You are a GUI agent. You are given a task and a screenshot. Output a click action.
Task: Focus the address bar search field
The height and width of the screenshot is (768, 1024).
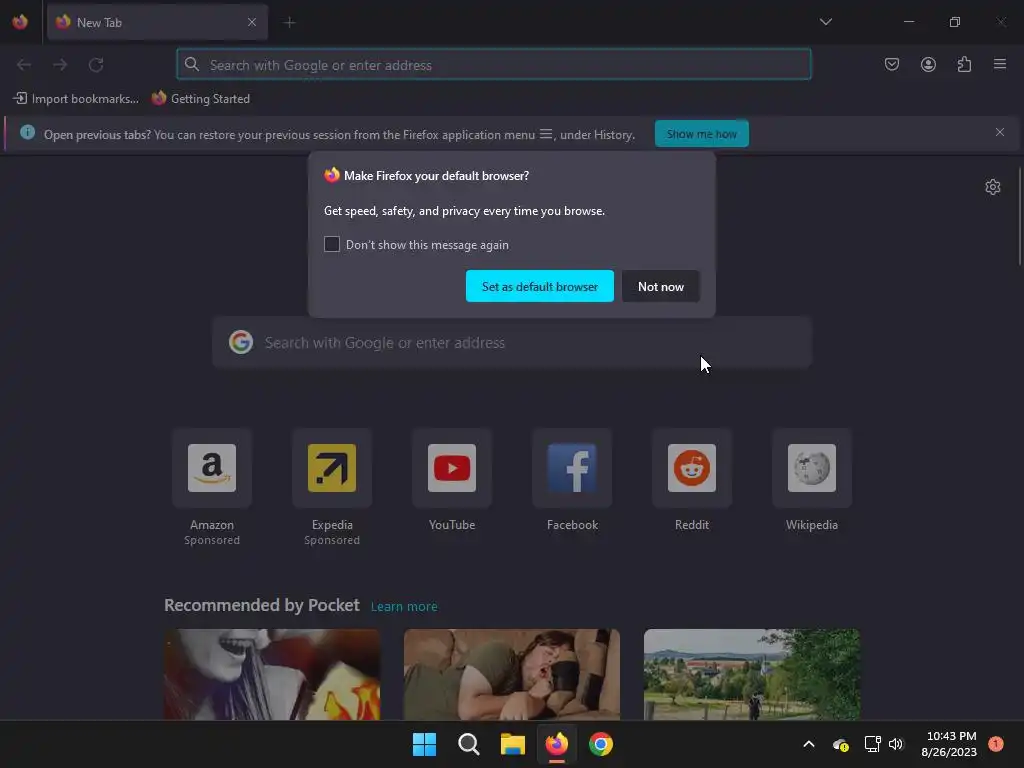(x=494, y=65)
